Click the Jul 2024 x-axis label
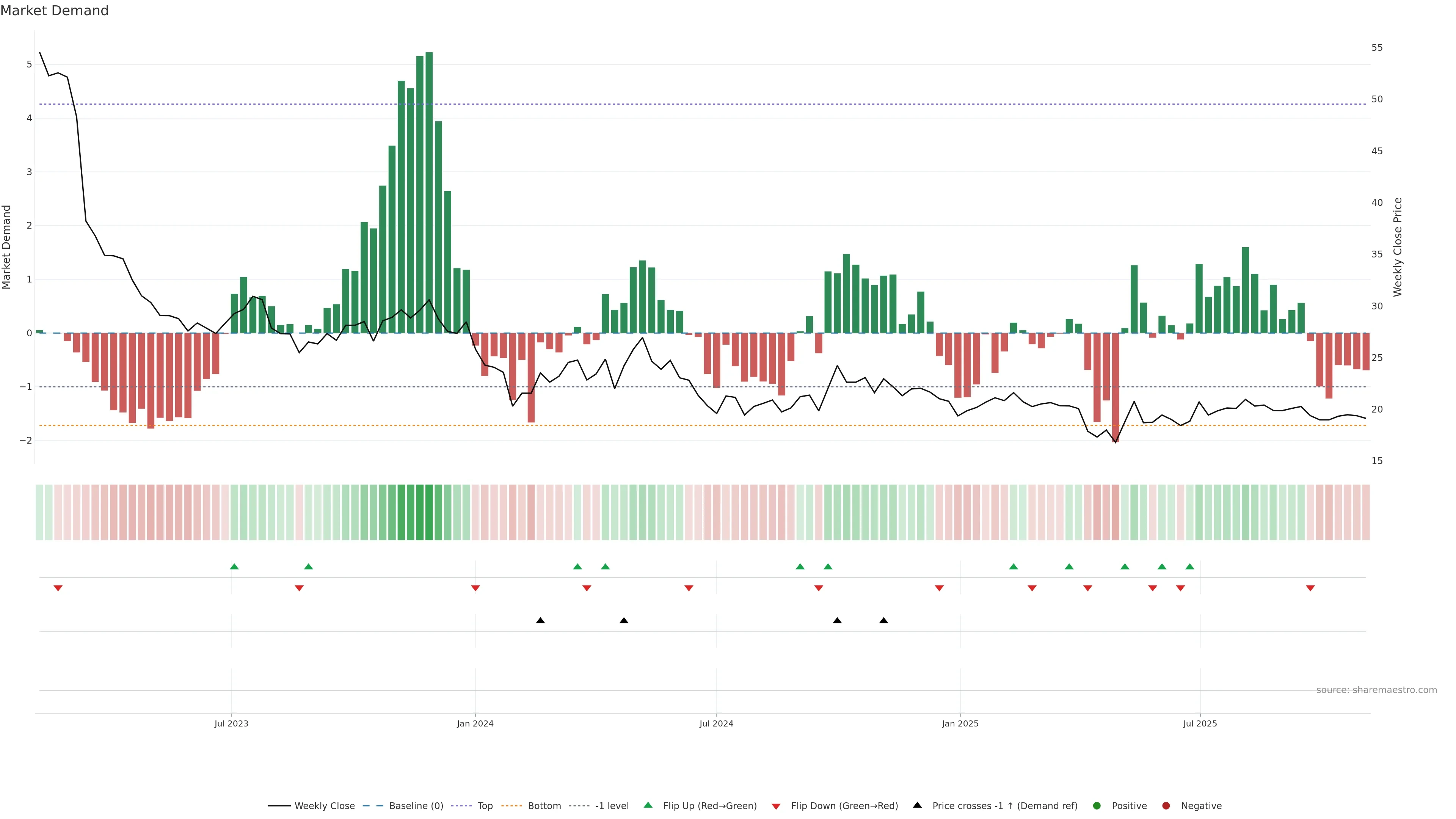This screenshot has height=819, width=1456. pos(716,723)
